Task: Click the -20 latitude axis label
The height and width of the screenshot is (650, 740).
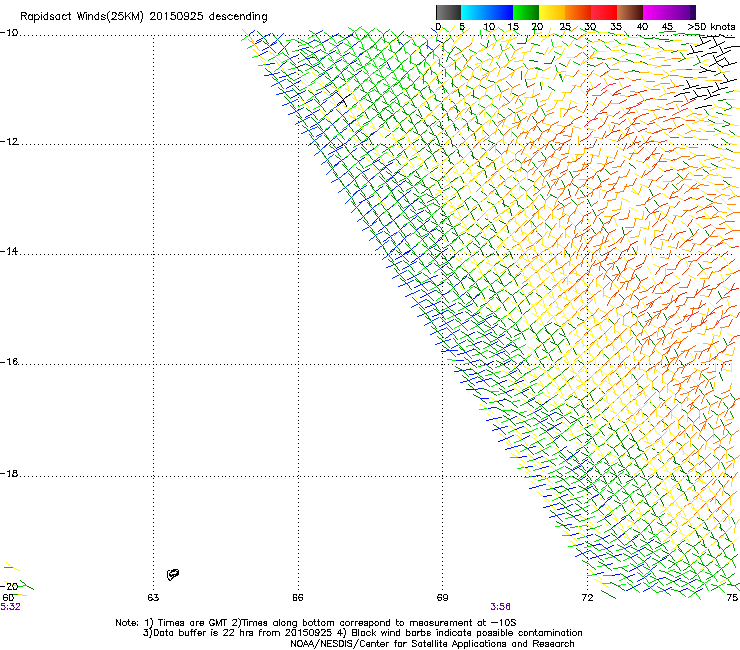Action: point(9,586)
